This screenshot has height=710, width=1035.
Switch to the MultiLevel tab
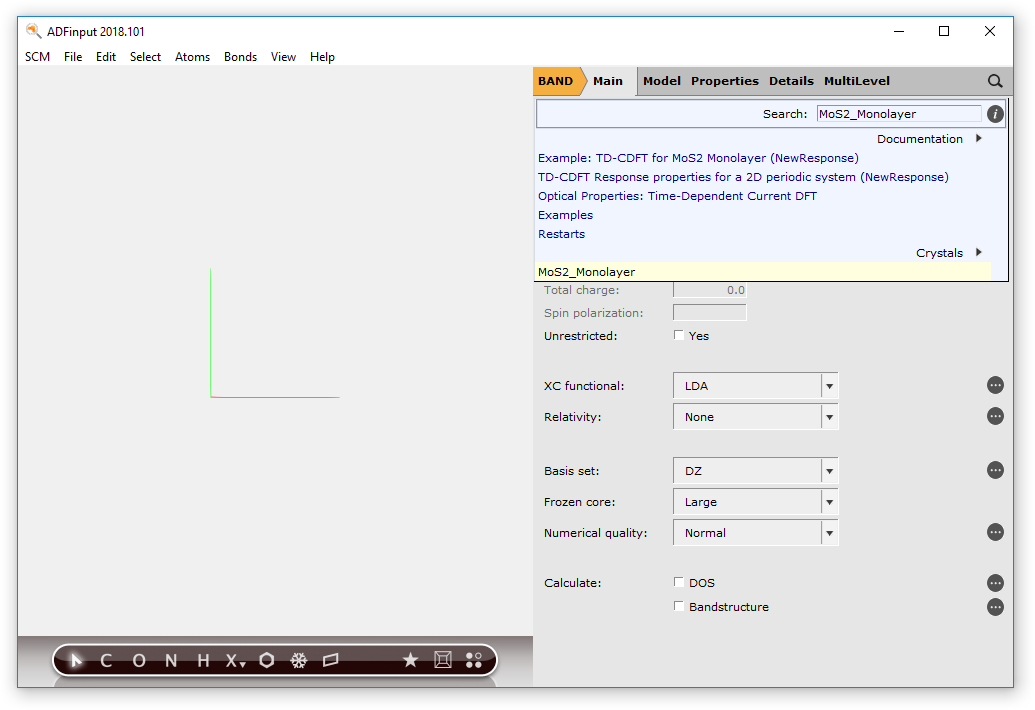coord(857,81)
